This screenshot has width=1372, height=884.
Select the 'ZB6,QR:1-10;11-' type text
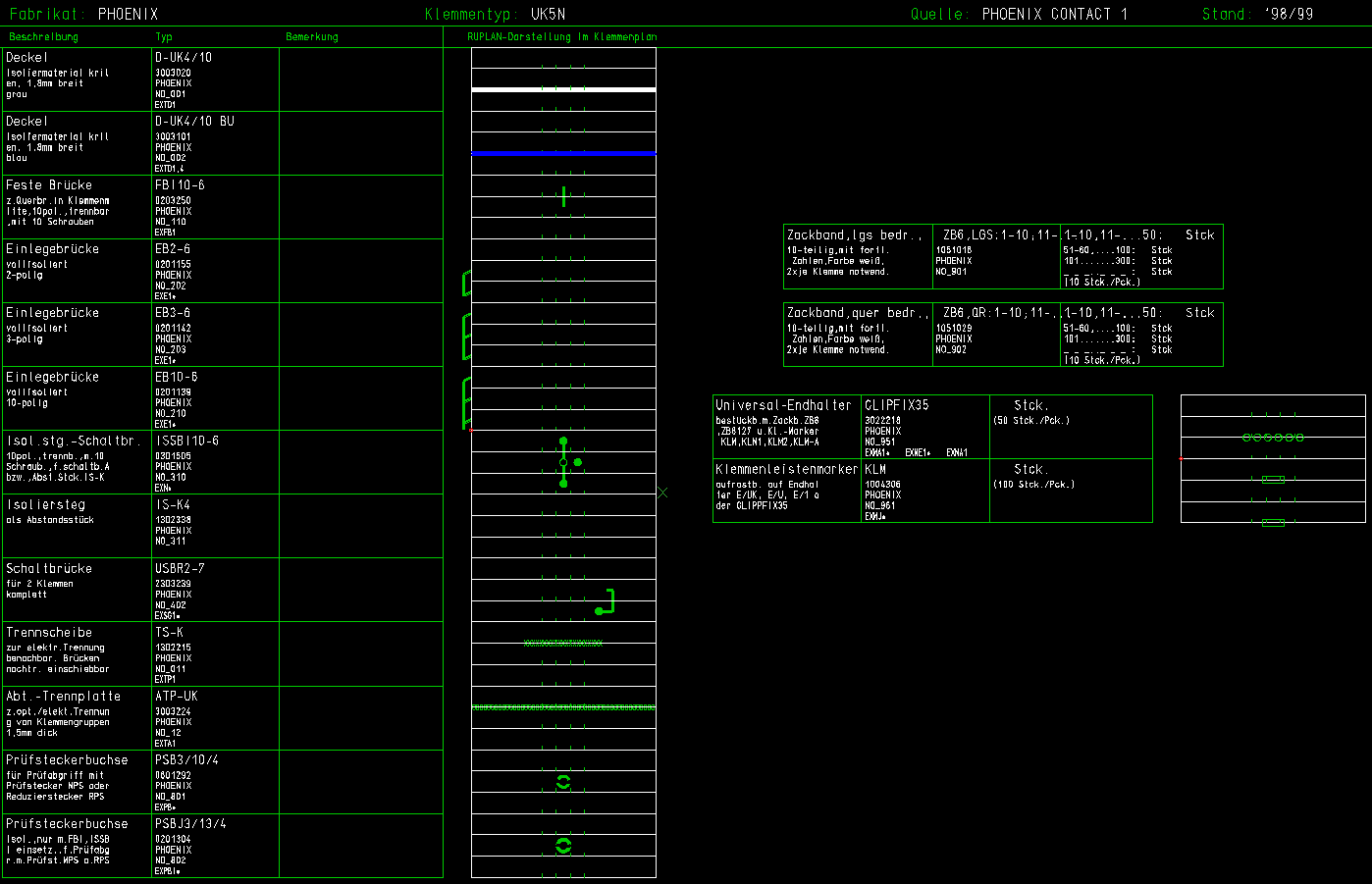point(1000,313)
